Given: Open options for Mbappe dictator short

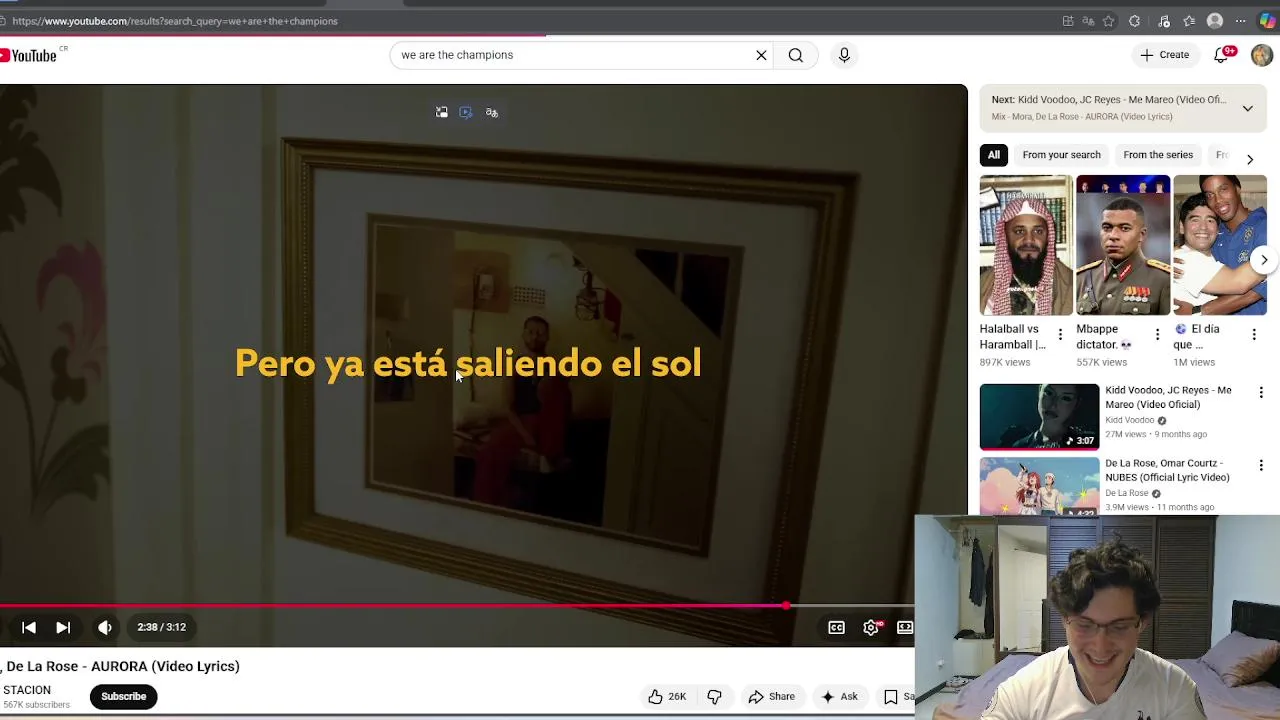Looking at the screenshot, I should (x=1157, y=335).
